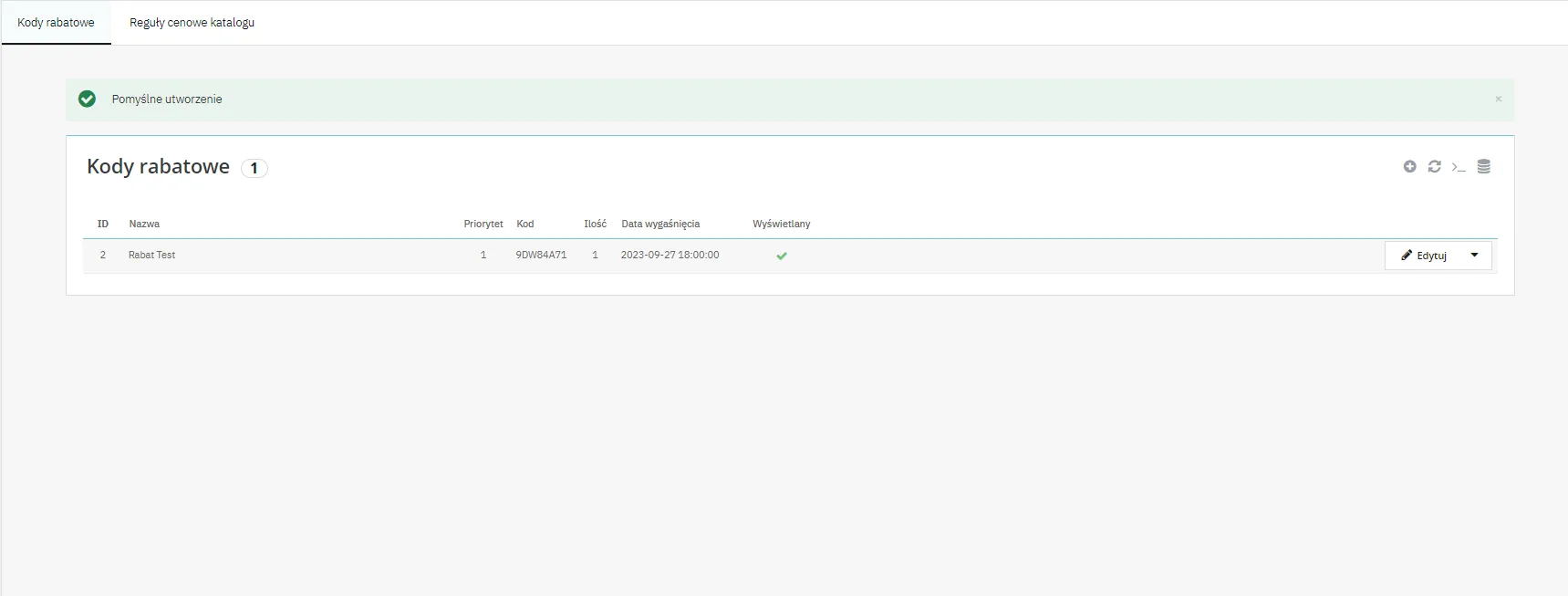Click the expiry date 2023-09-27 18:00:00
Screen dimensions: 1568x596
(x=670, y=256)
